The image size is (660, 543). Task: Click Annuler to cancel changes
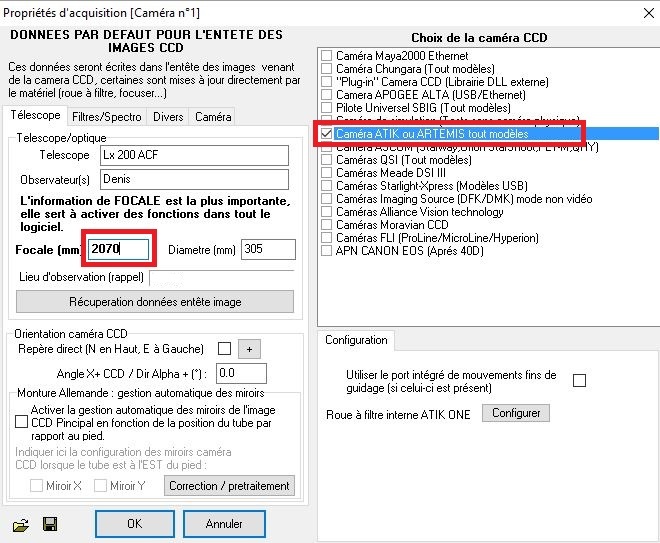click(224, 523)
